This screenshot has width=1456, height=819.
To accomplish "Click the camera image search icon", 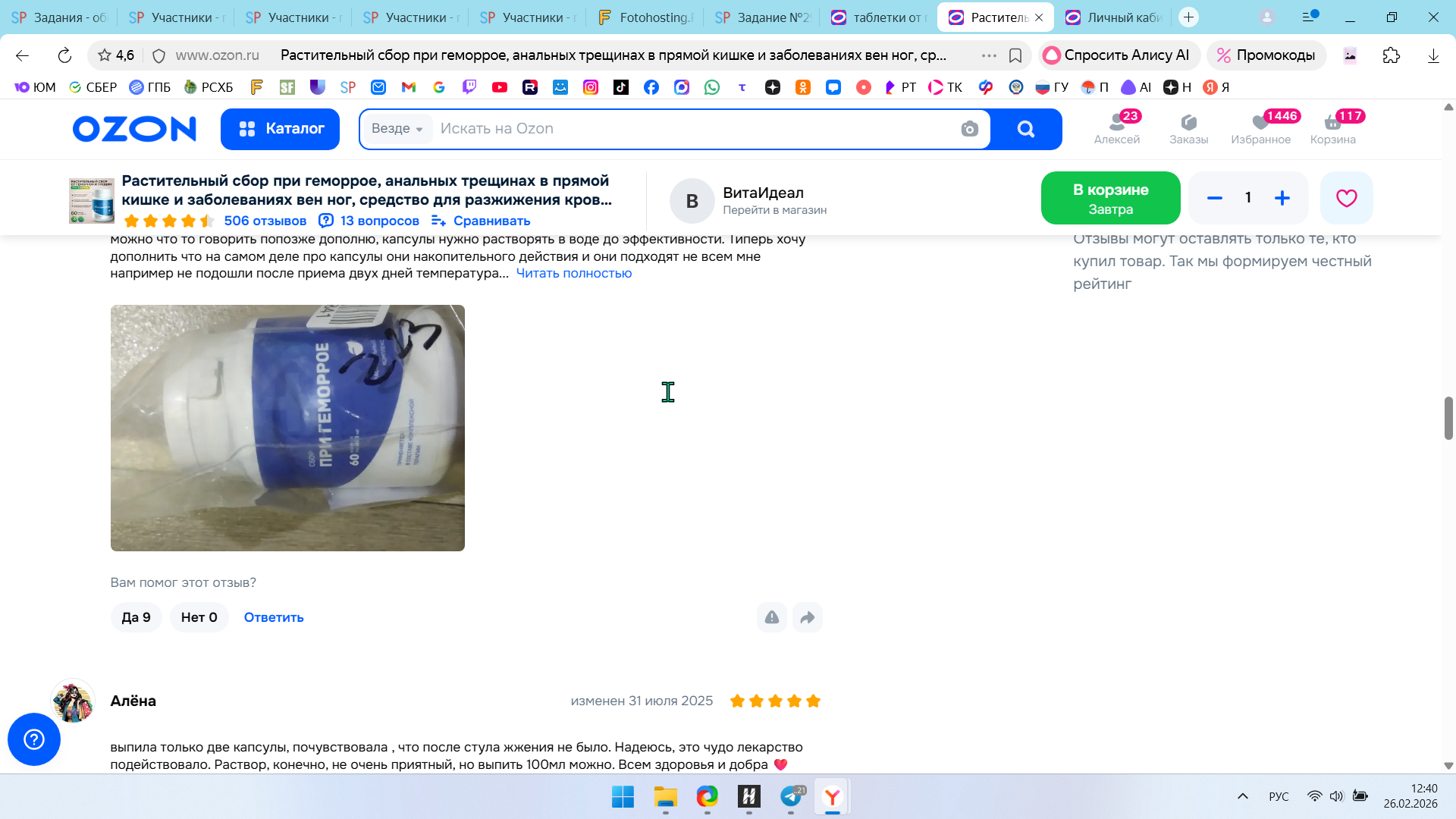I will (969, 129).
